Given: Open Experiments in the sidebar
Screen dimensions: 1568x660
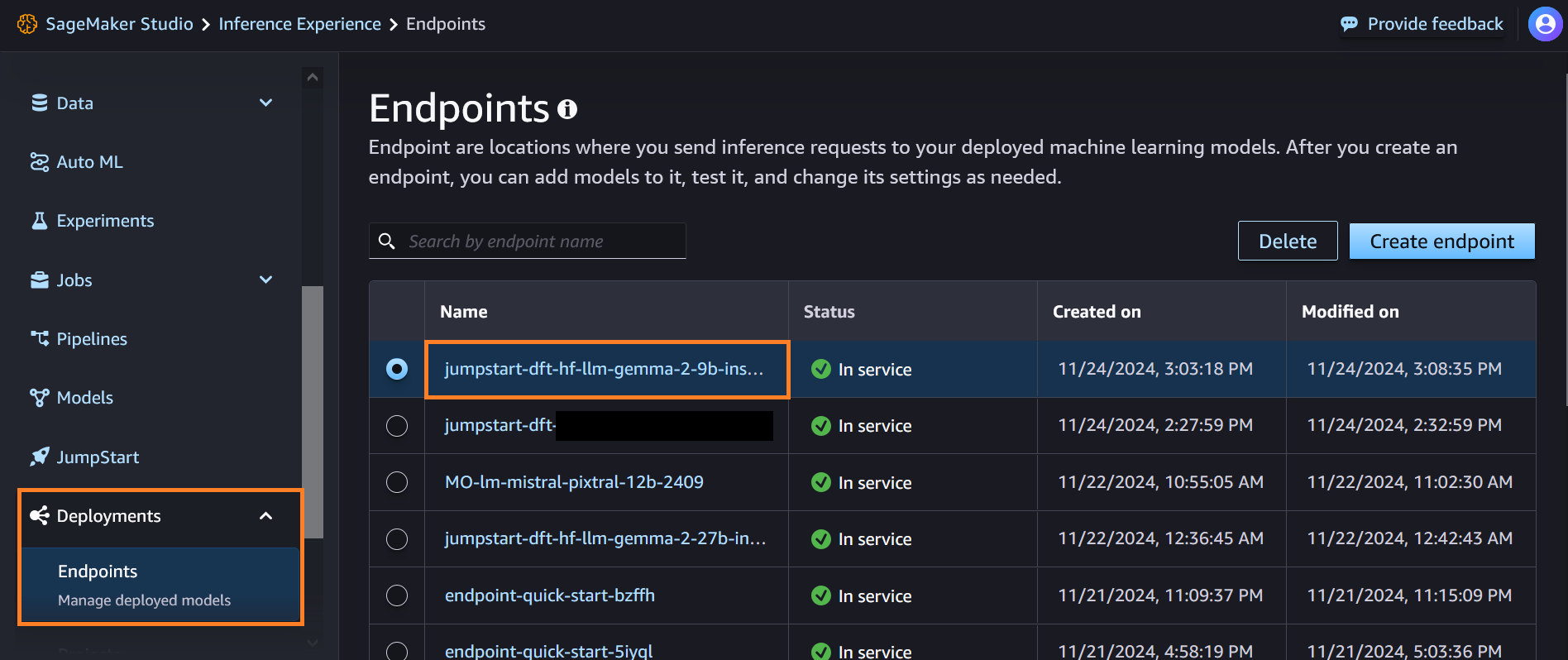Looking at the screenshot, I should click(x=105, y=221).
